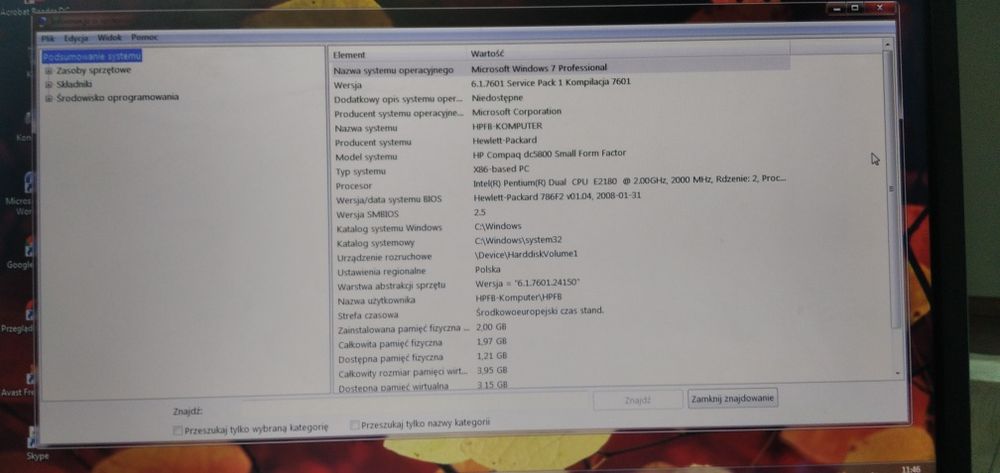Screen dimensions: 1000x473
Task: Select the Wersja SMBIOS row
Action: coord(561,214)
